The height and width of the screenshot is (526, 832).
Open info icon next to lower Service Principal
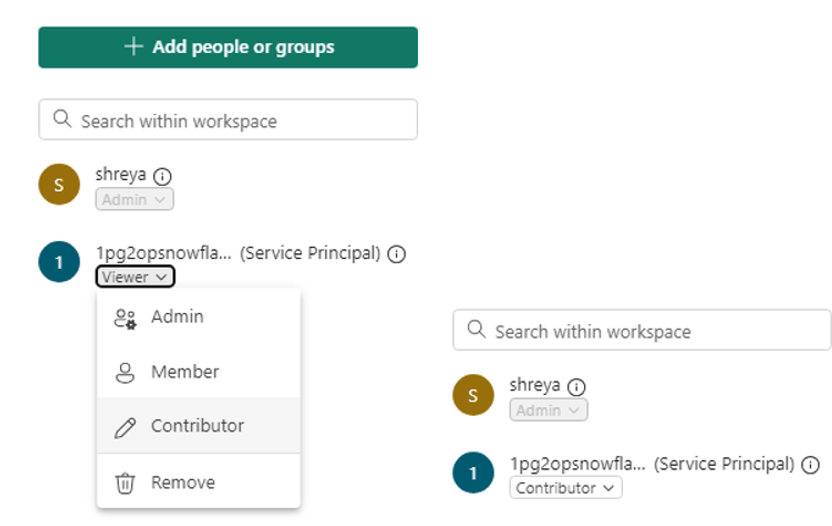tap(810, 465)
